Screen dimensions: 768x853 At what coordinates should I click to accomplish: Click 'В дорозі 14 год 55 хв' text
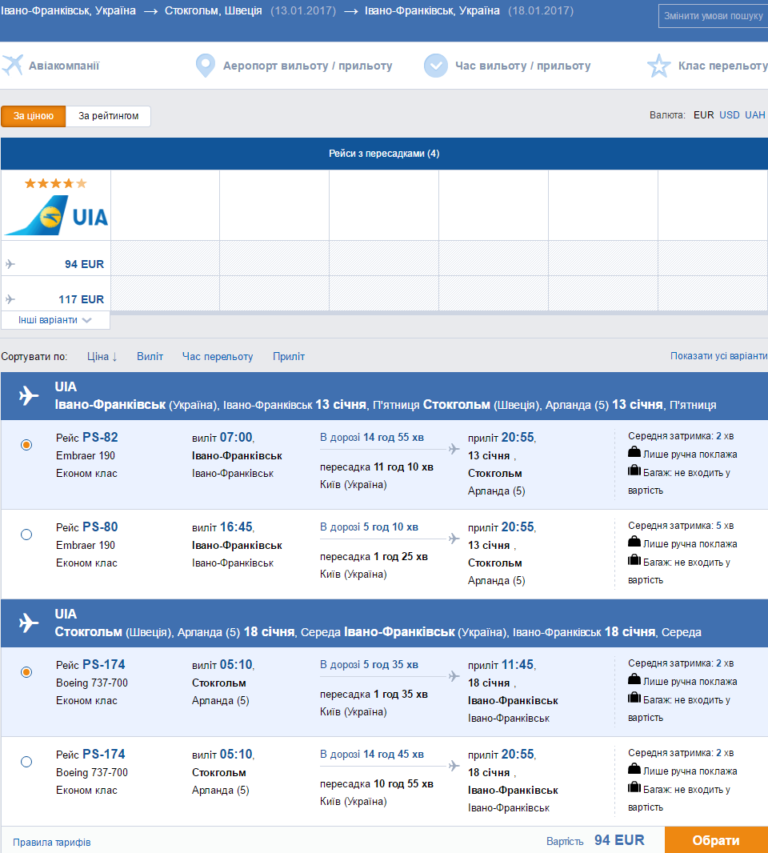[x=372, y=437]
